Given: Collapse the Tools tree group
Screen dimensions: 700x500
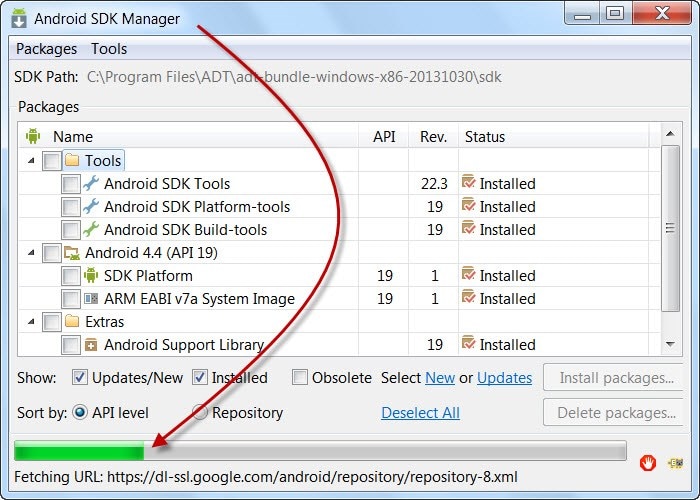Looking at the screenshot, I should point(31,160).
